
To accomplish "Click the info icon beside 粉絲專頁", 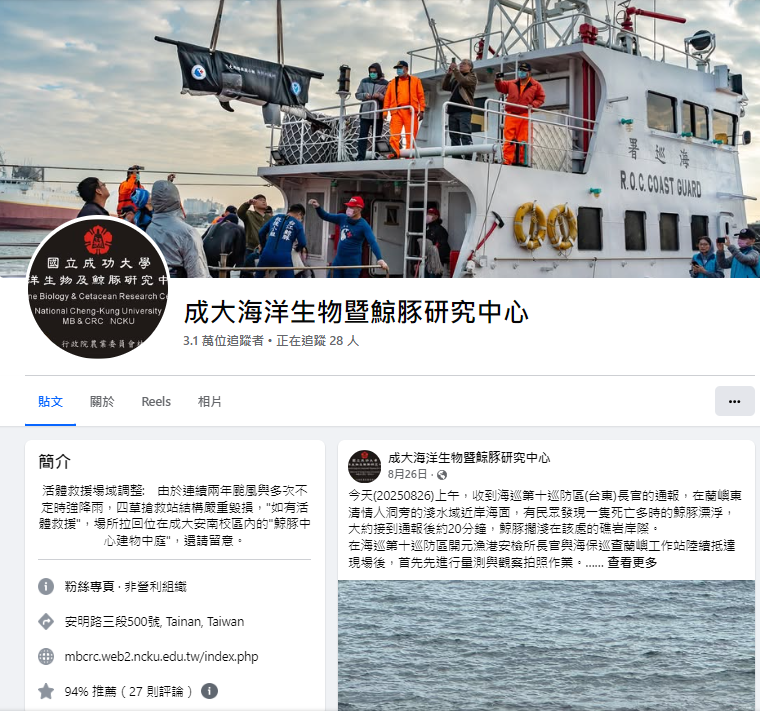I will pos(46,587).
